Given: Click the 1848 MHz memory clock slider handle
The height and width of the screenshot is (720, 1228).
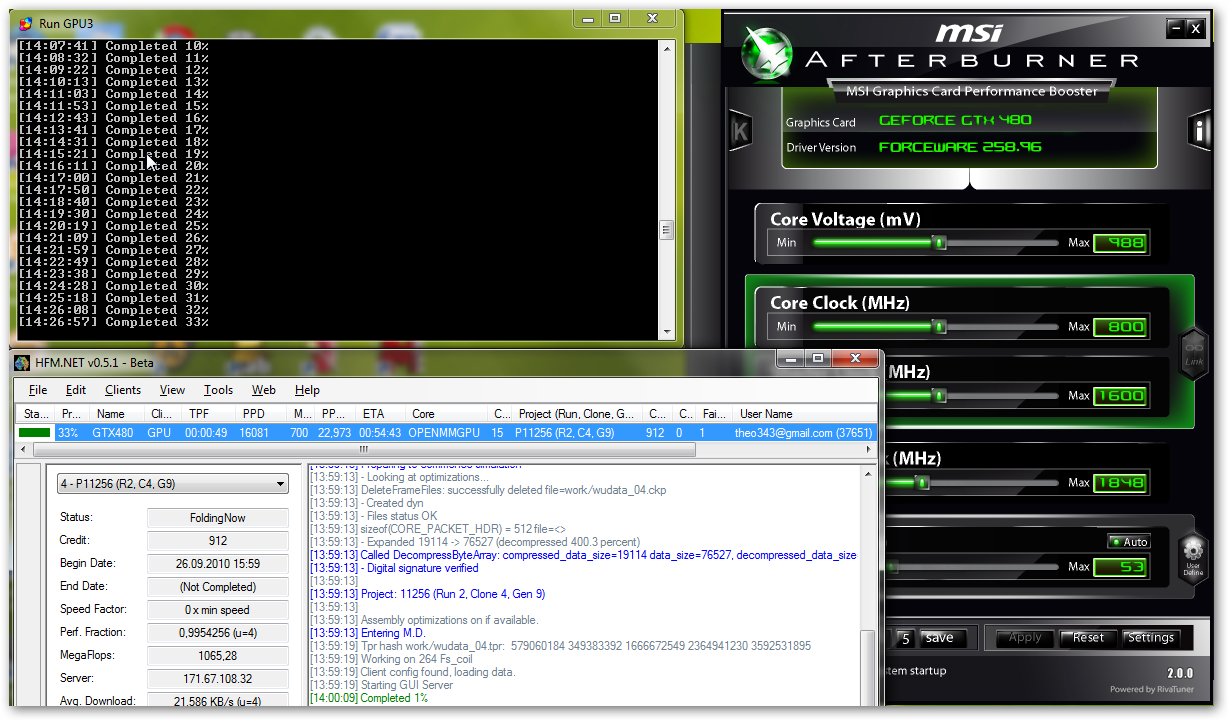Looking at the screenshot, I should point(922,482).
